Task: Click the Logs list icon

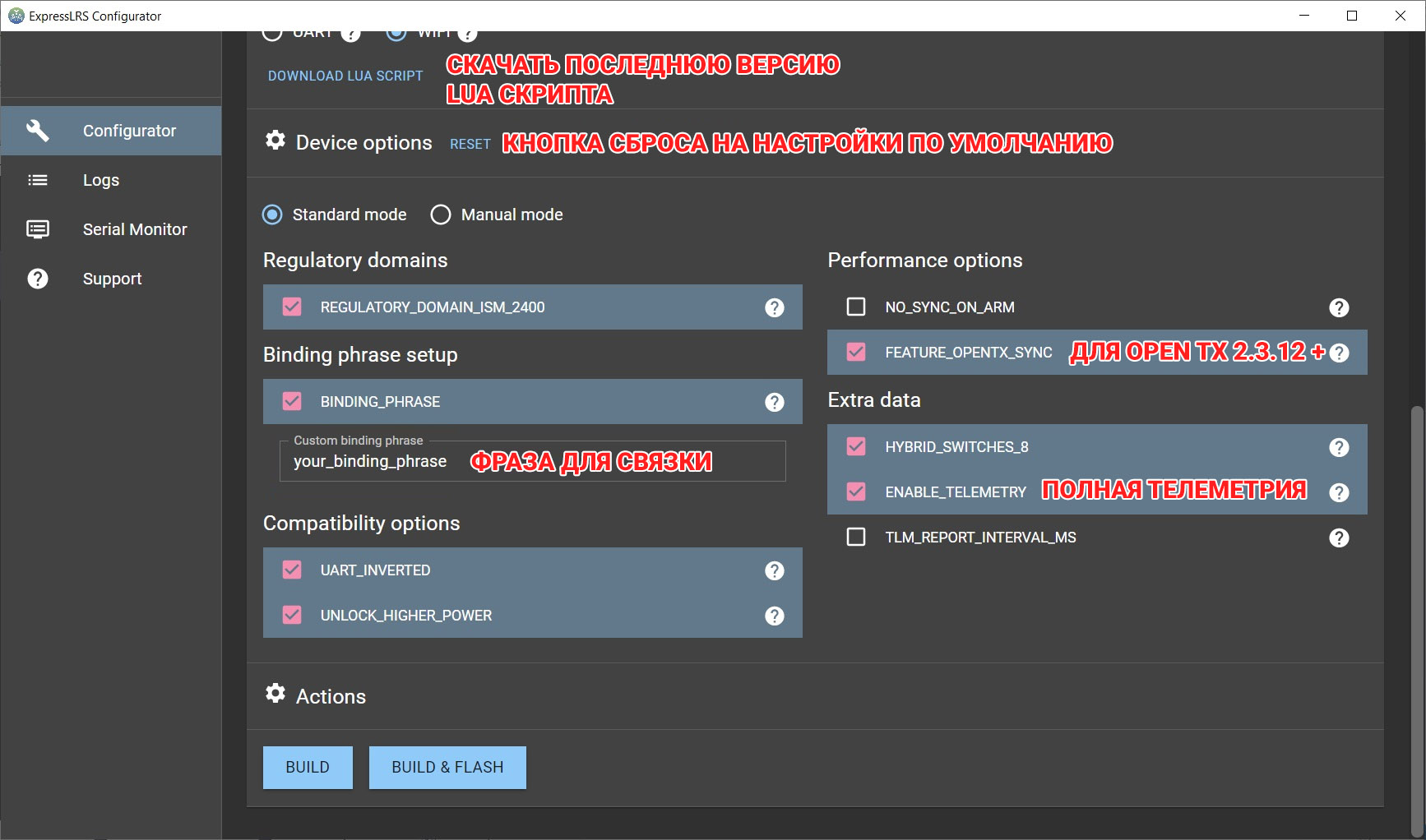Action: coord(38,180)
